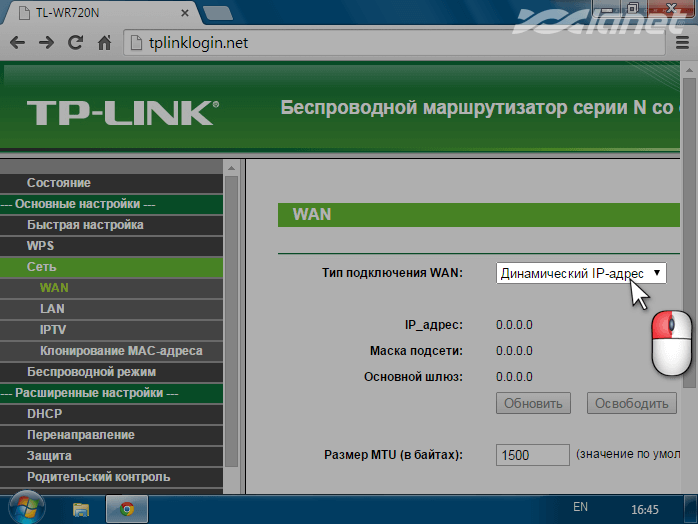The width and height of the screenshot is (698, 524).
Task: Click the Маска подсети value 0.0.0.0
Action: click(514, 351)
